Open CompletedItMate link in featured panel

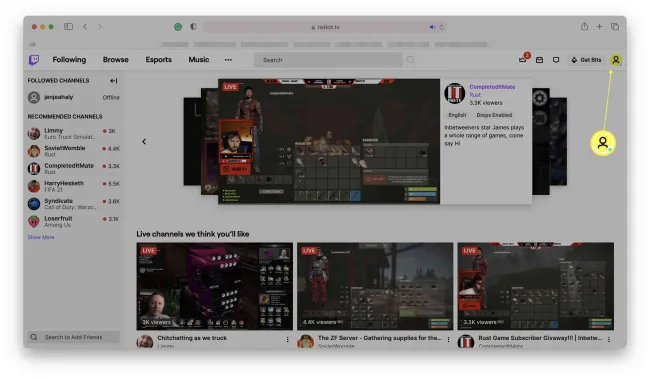(492, 87)
